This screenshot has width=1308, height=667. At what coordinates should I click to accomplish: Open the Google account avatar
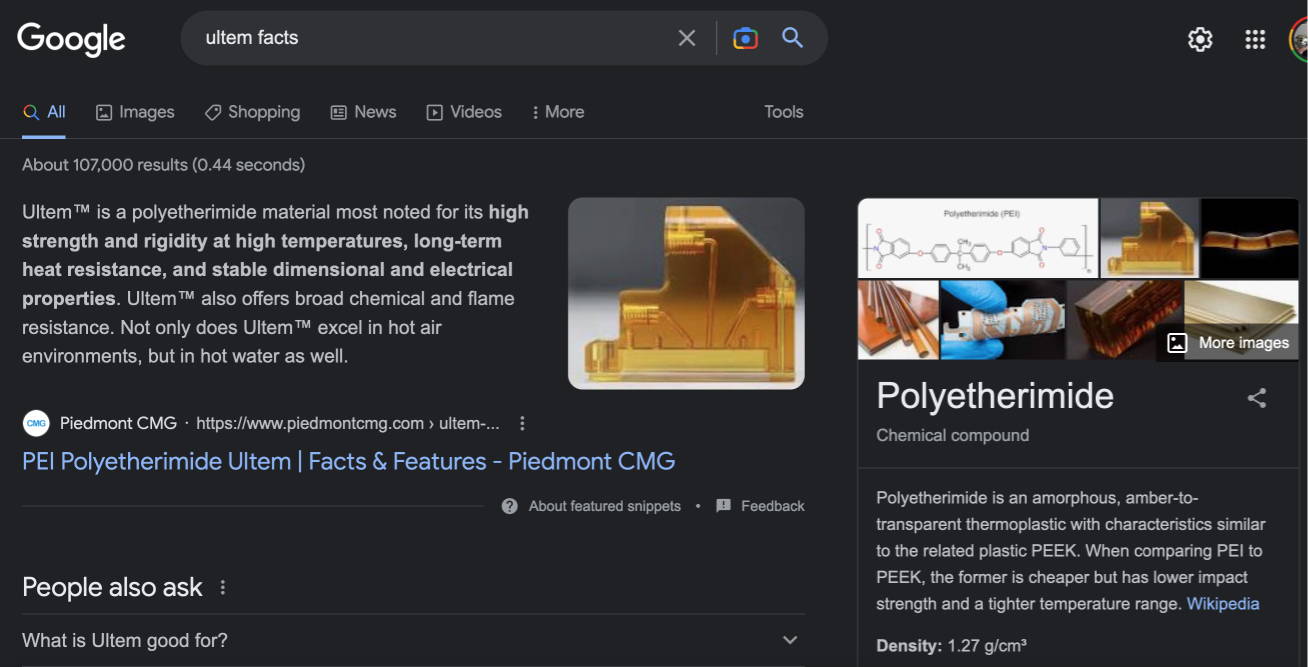[1298, 39]
